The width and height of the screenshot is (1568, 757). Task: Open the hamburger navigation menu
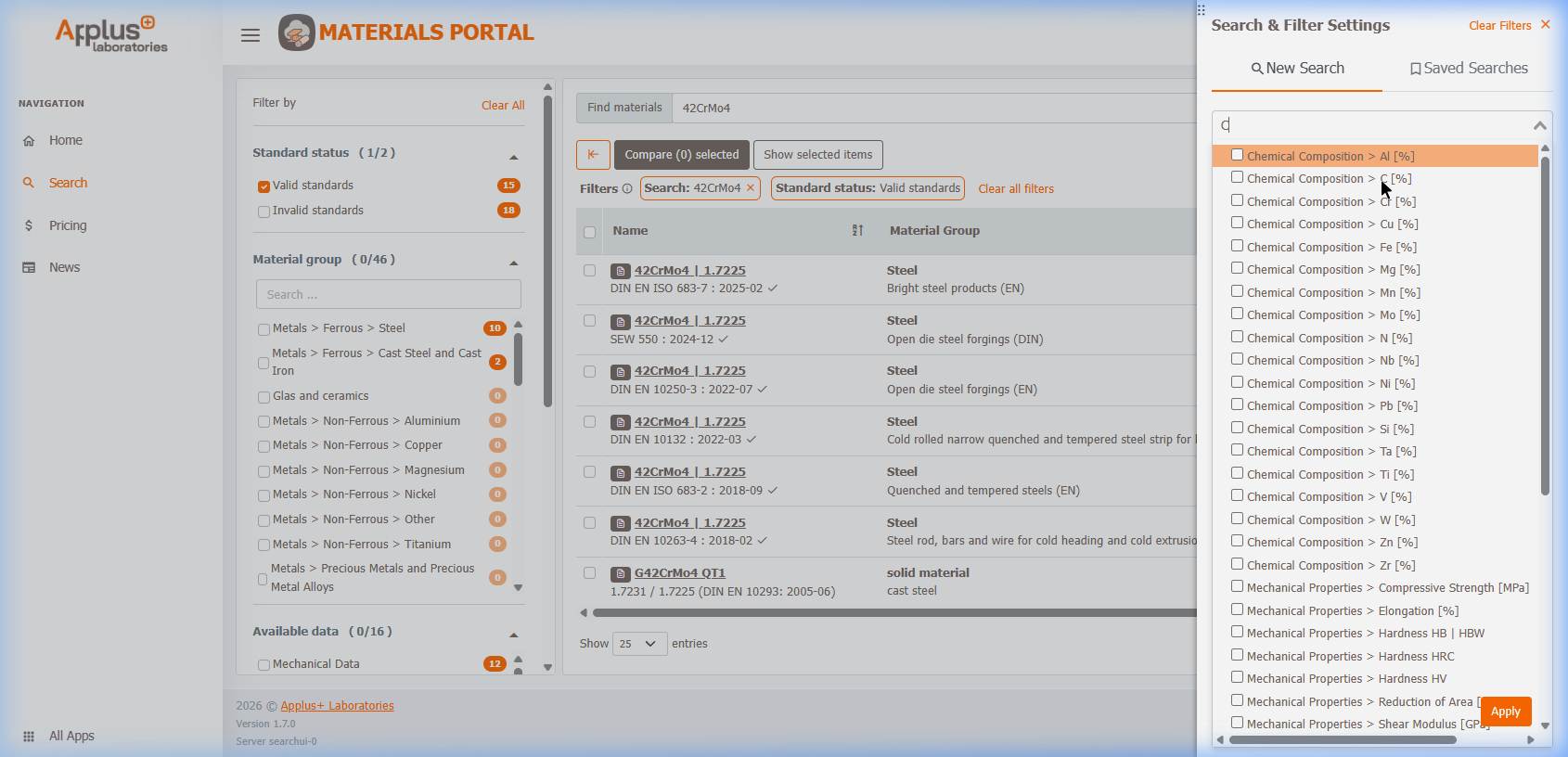250,35
